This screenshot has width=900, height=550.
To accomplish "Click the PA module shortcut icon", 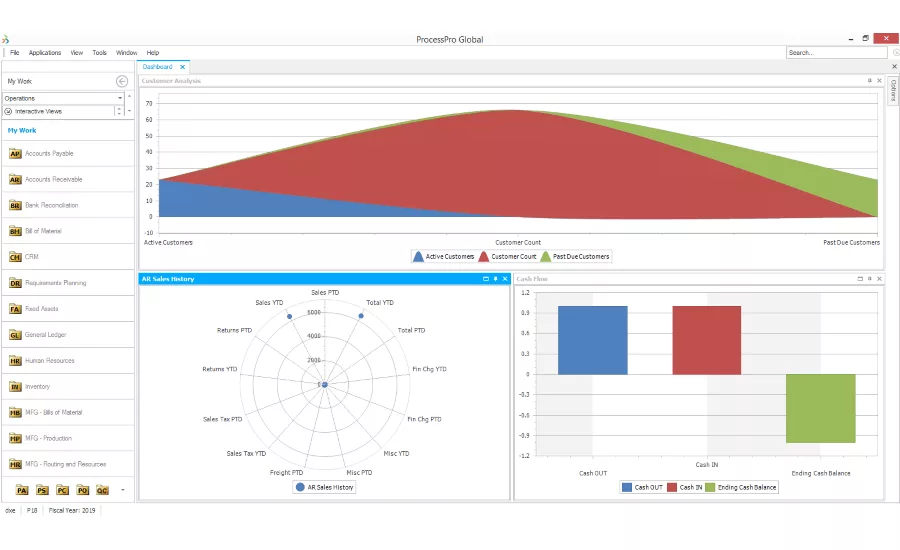I will click(22, 490).
